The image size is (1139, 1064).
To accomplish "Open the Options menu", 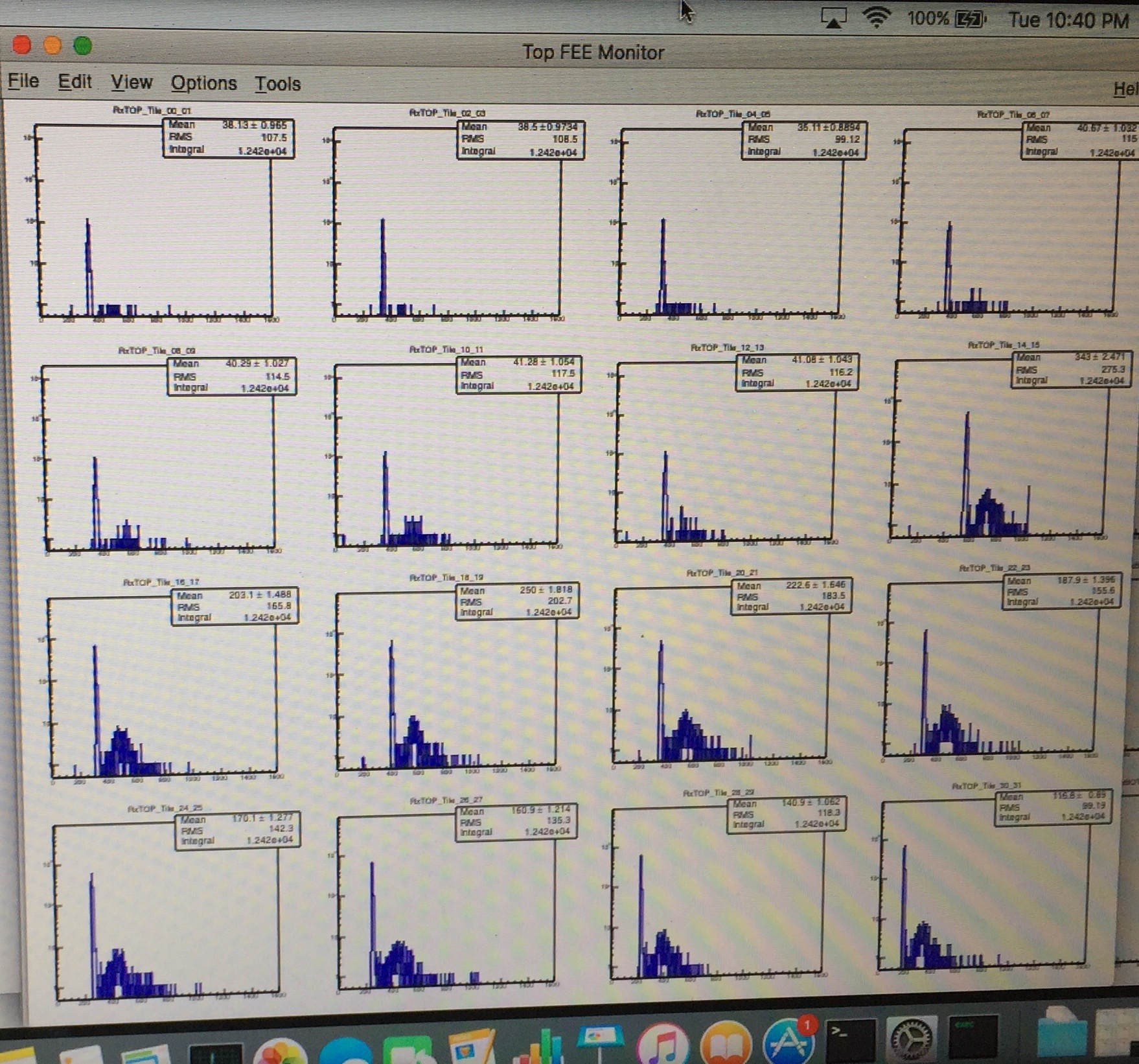I will tap(203, 84).
